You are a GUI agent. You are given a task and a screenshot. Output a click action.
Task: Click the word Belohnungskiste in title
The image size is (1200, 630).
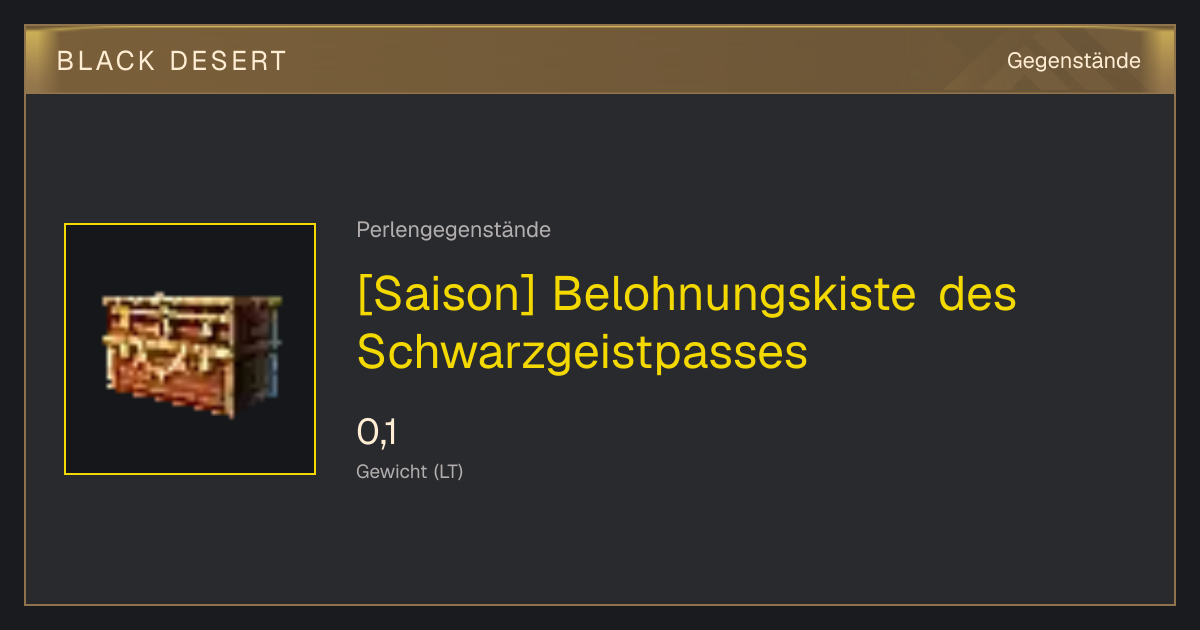pyautogui.click(x=733, y=296)
